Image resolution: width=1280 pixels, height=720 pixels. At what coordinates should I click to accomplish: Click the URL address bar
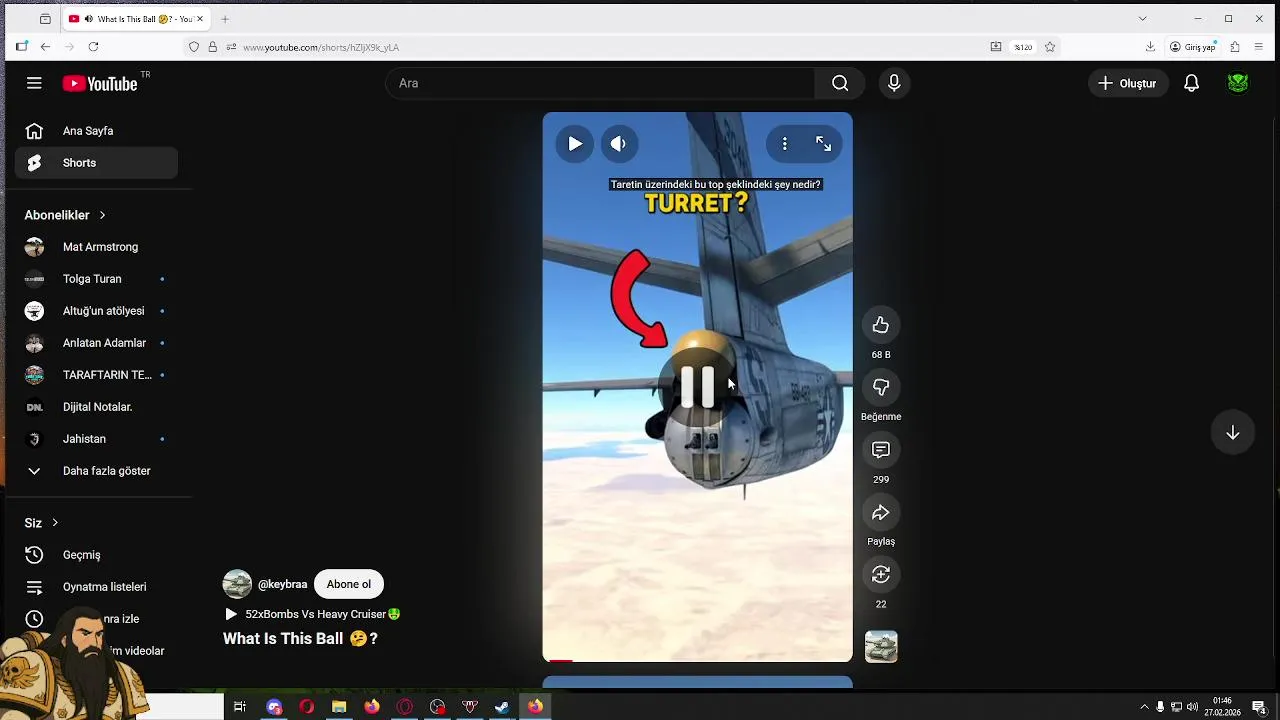click(600, 47)
